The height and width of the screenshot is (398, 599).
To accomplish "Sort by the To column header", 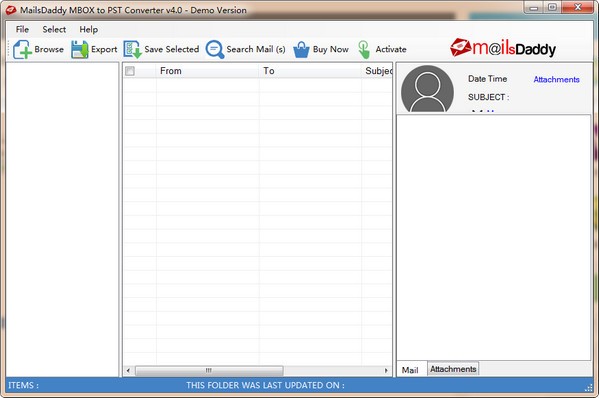I will [310, 71].
